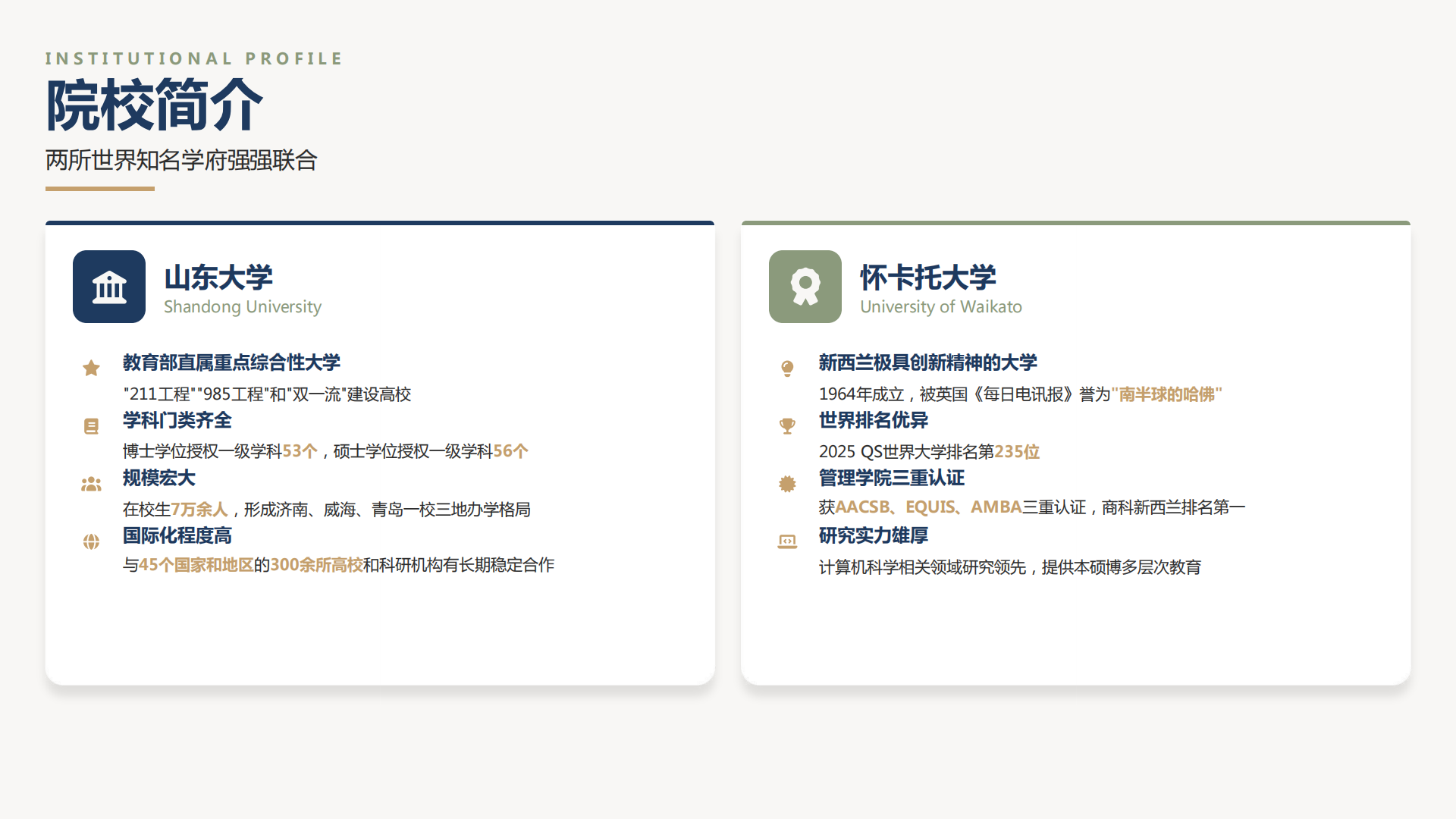Click the laptop code icon beside 研究实力雄厚

pos(787,541)
